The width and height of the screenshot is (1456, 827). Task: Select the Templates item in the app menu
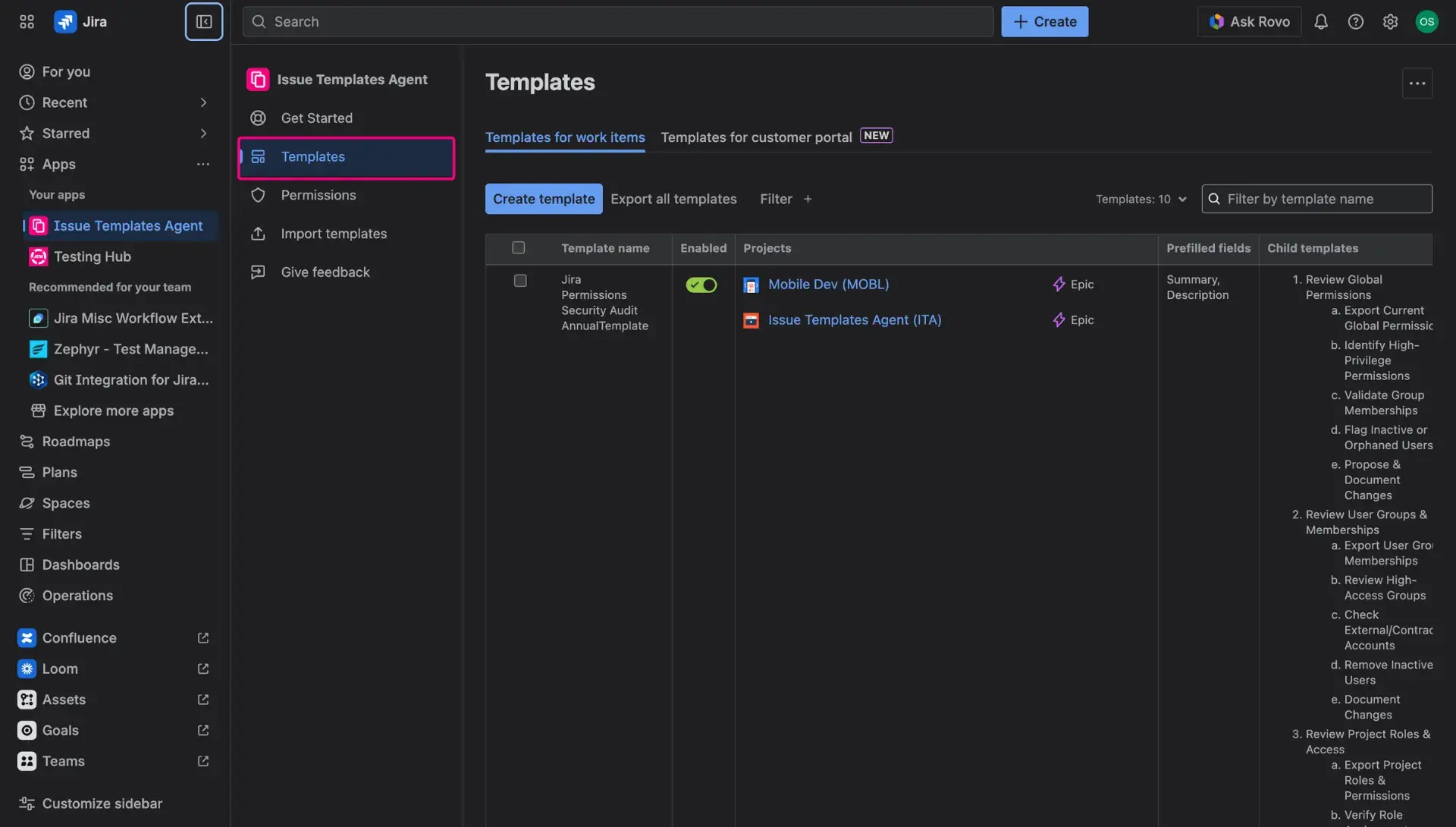[312, 157]
